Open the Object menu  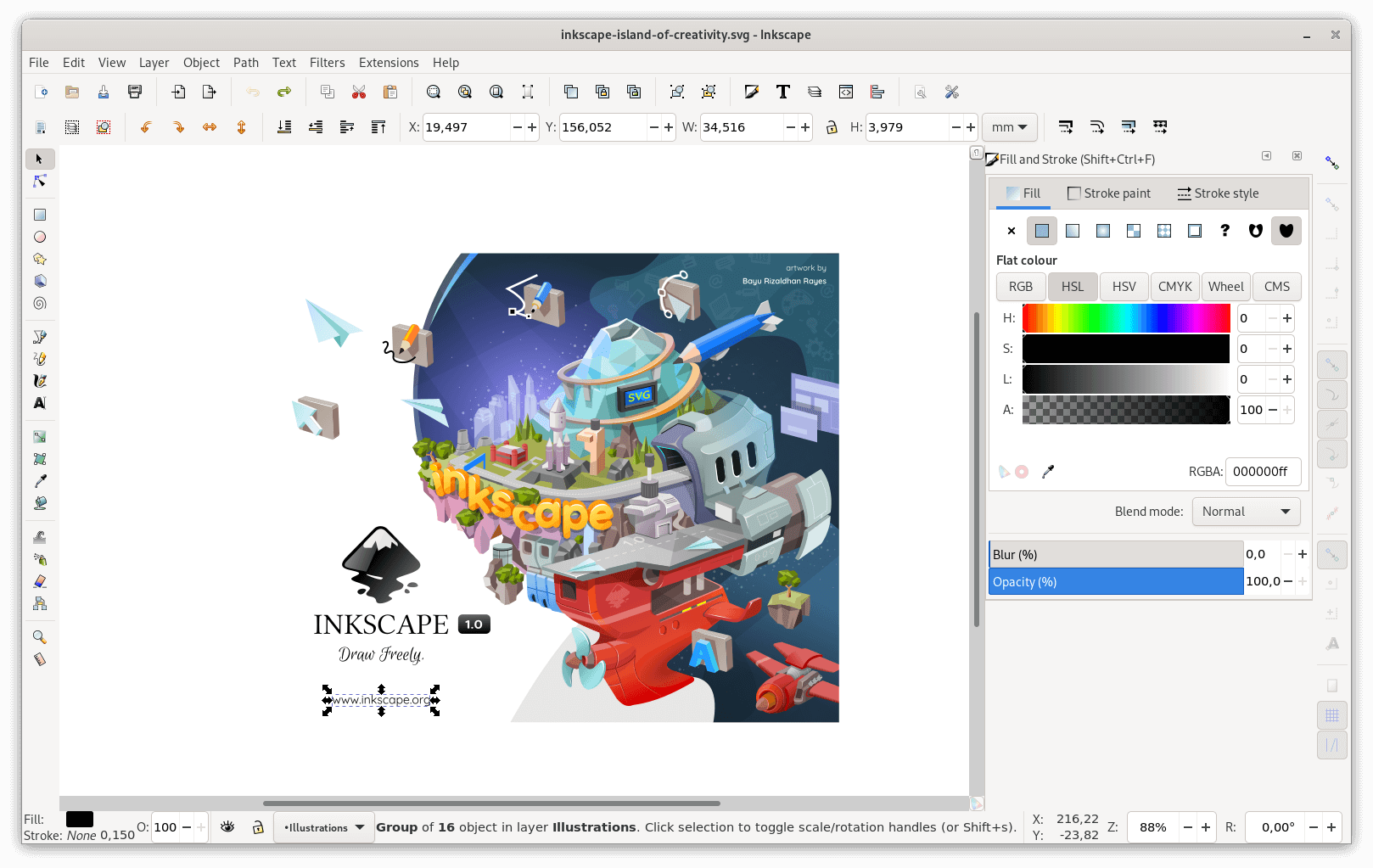pos(201,63)
